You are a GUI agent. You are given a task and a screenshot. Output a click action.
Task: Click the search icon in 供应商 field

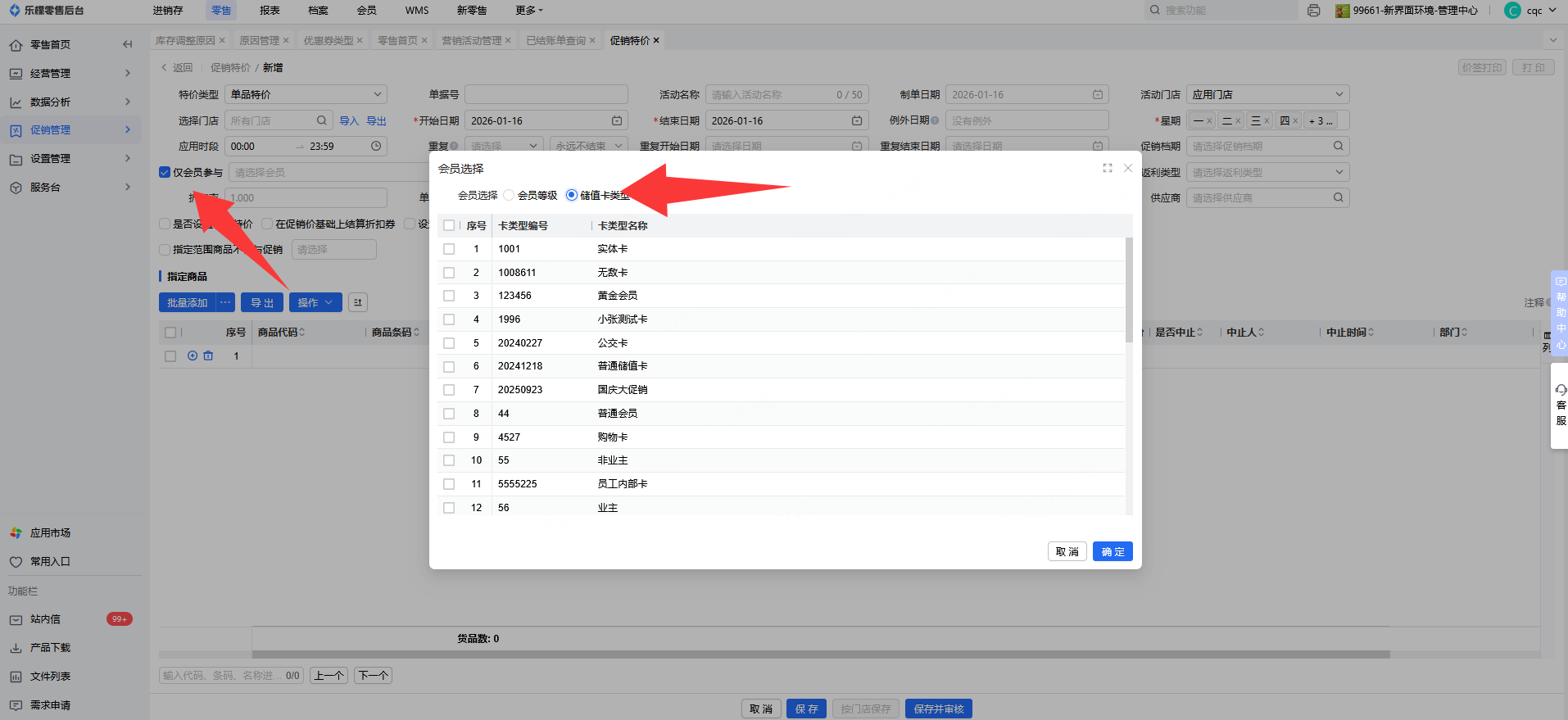[1338, 197]
